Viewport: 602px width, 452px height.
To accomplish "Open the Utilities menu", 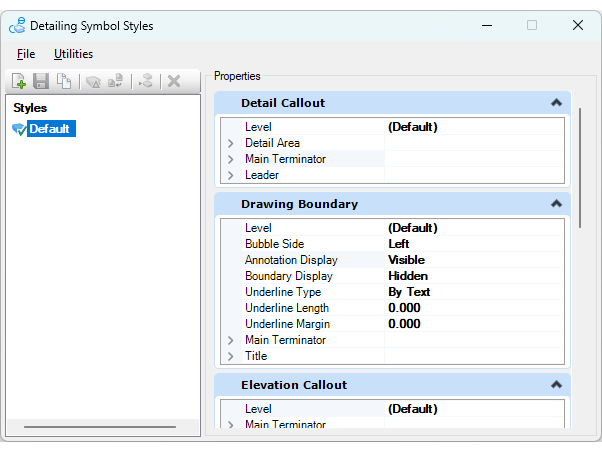I will point(73,54).
